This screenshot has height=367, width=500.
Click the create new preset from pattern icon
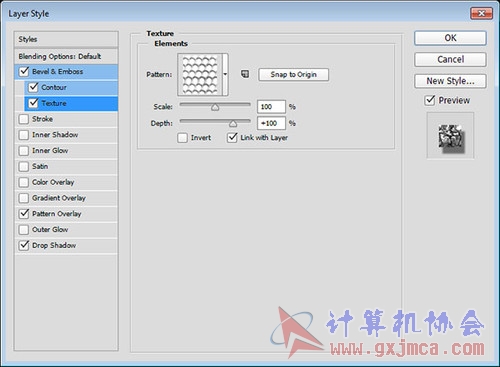click(x=245, y=74)
